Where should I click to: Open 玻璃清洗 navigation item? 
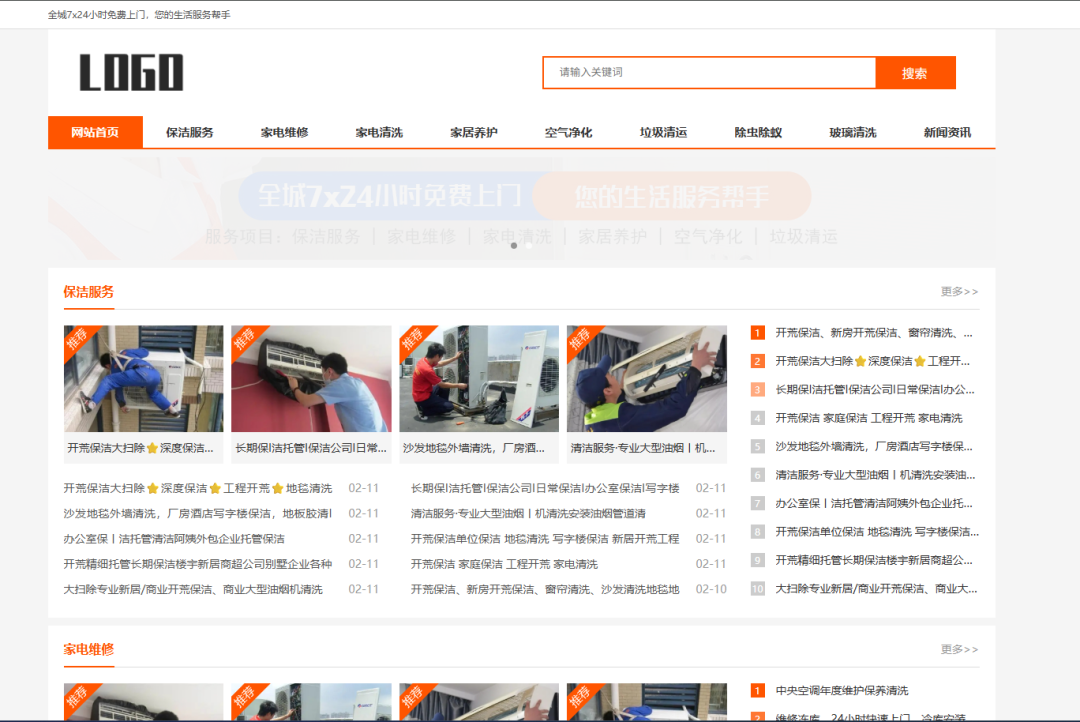pos(853,132)
